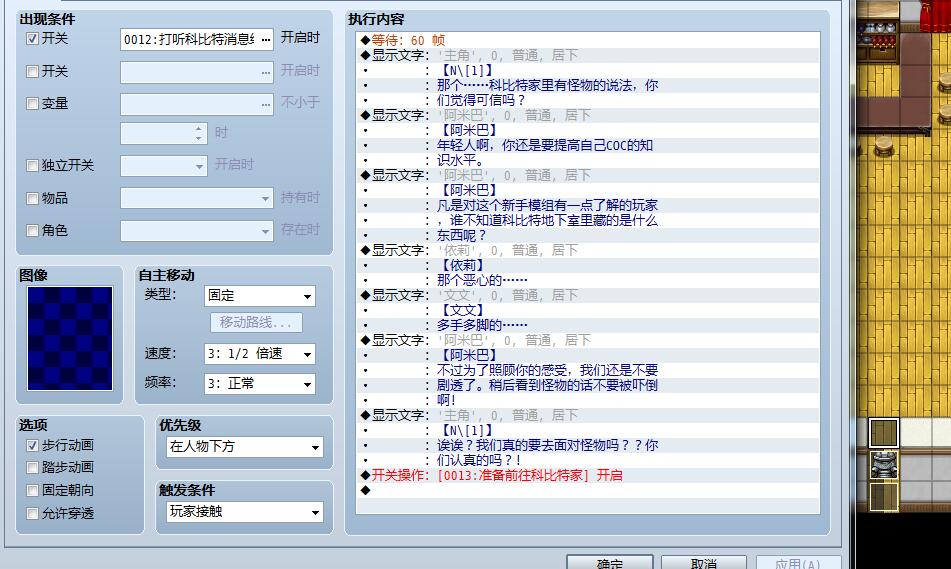Select line 不过为了照顾你的感受

point(588,371)
